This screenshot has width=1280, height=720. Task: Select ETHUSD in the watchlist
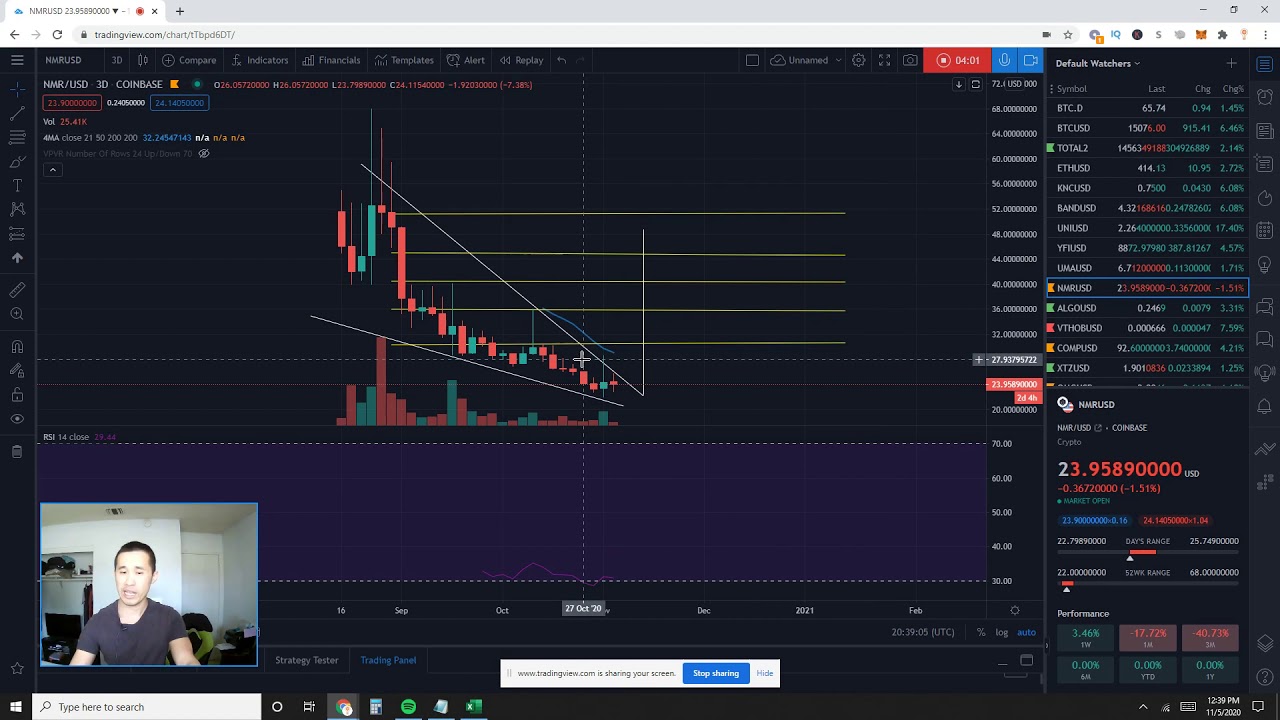[1146, 168]
